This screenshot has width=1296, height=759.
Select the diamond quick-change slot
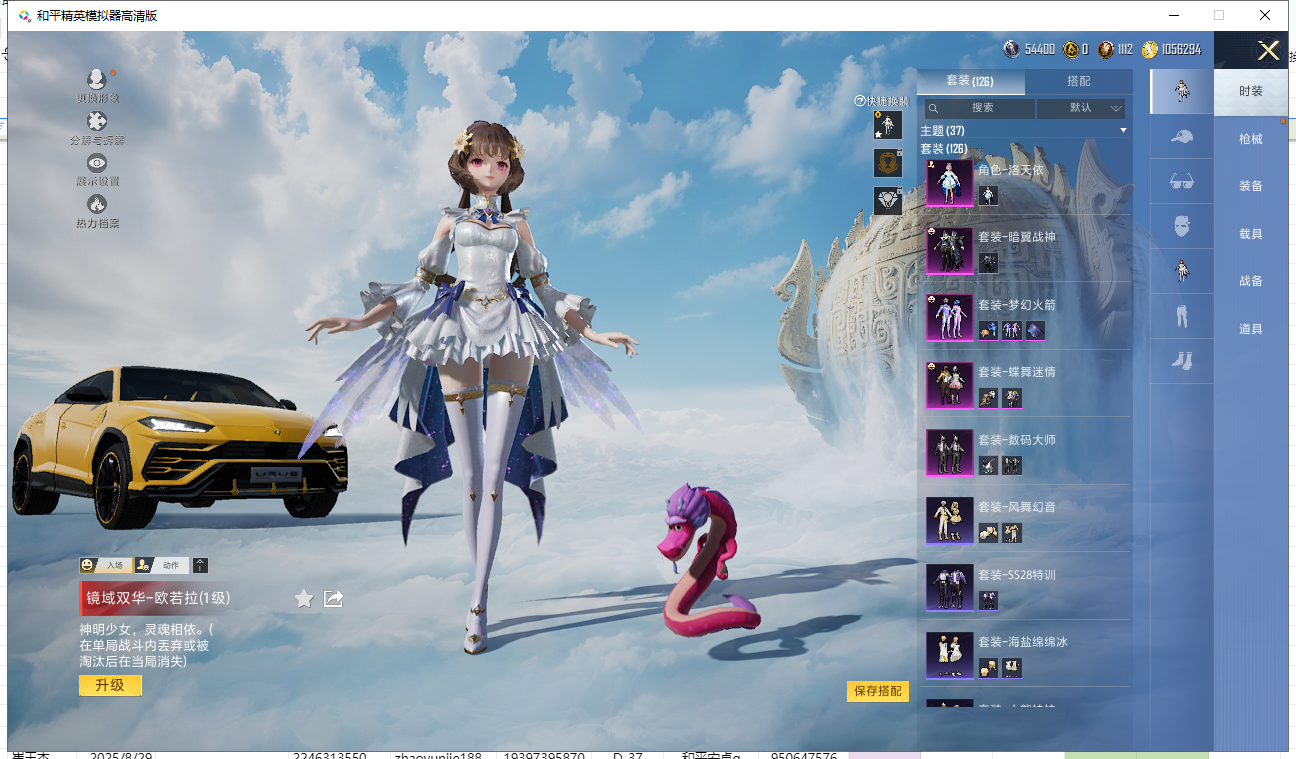click(x=888, y=201)
